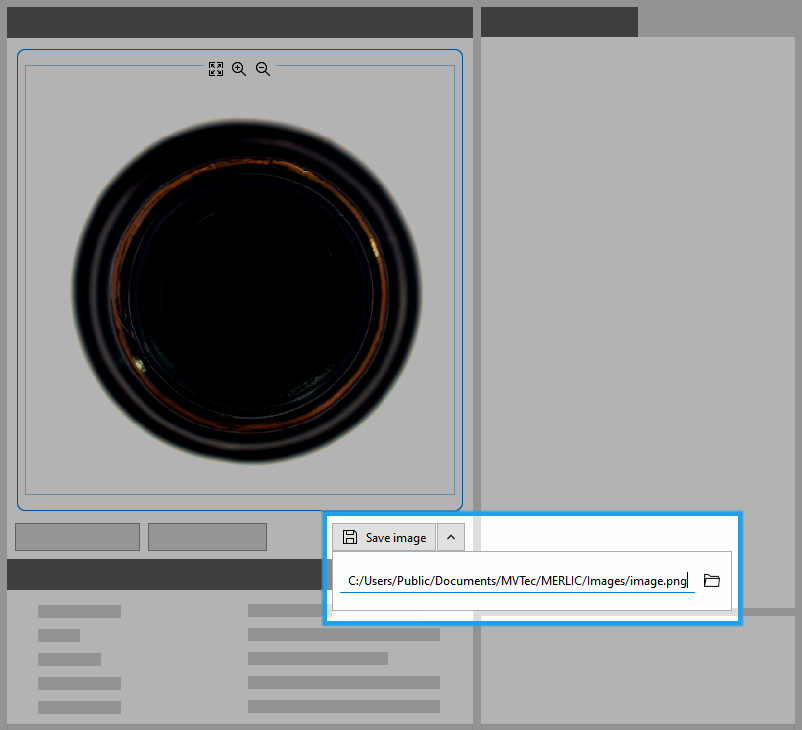Viewport: 802px width, 730px height.
Task: Zoom out using the magnifier minus icon
Action: [x=263, y=69]
